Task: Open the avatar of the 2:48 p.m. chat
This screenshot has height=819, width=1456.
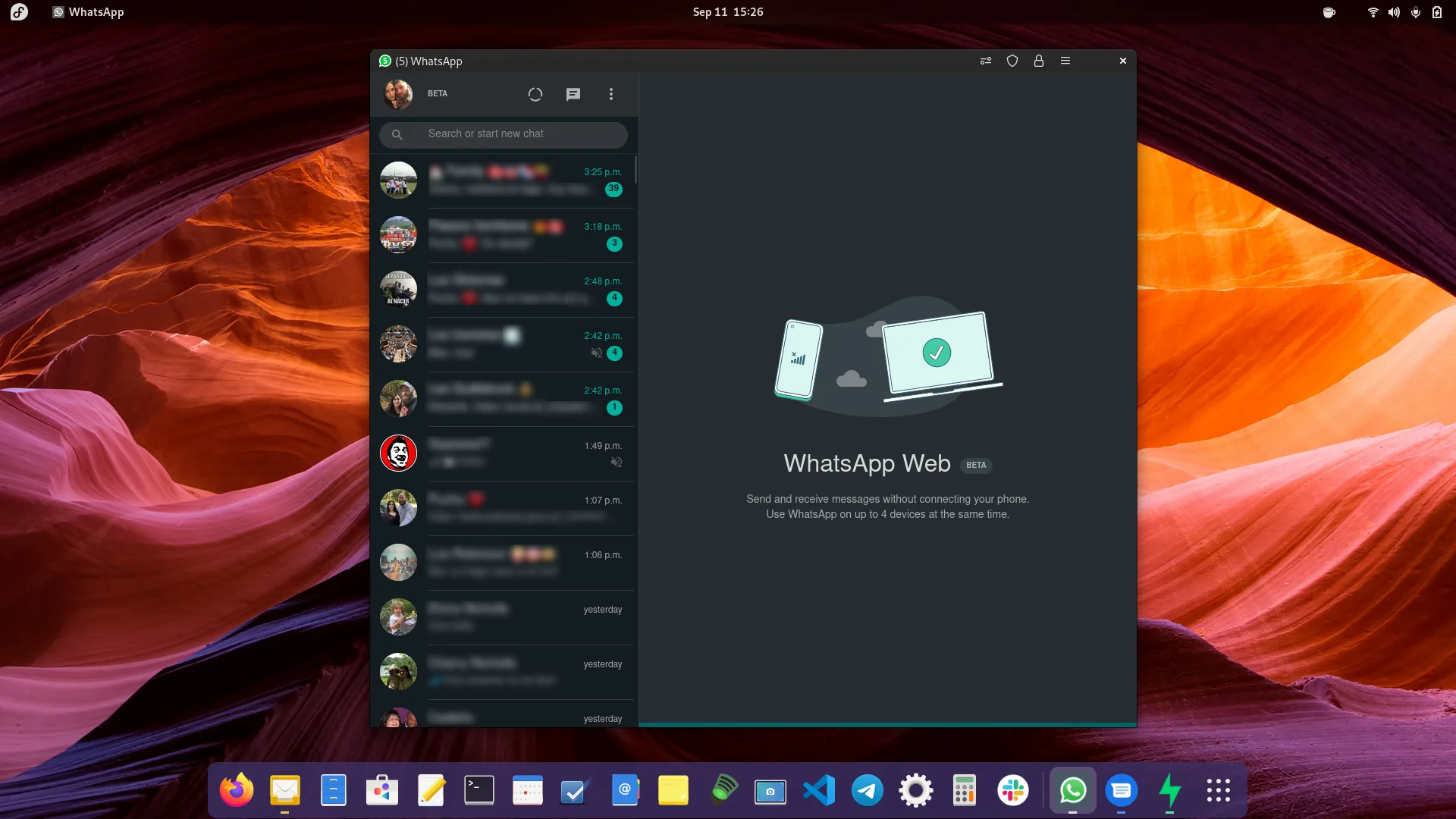Action: [398, 290]
